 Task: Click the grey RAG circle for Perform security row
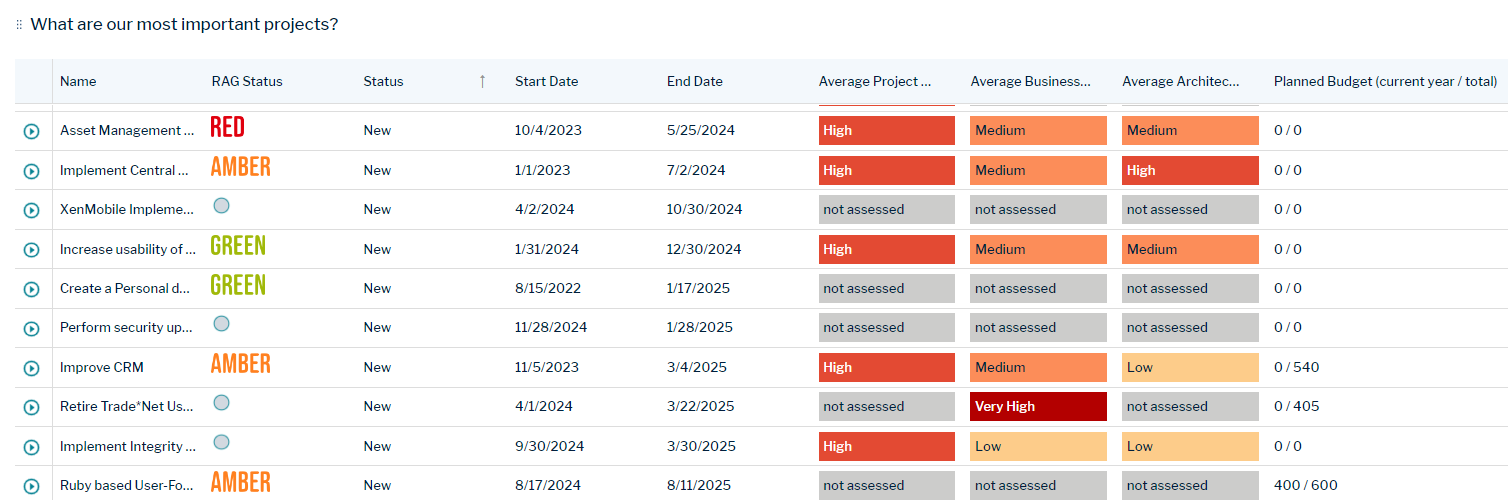(222, 324)
